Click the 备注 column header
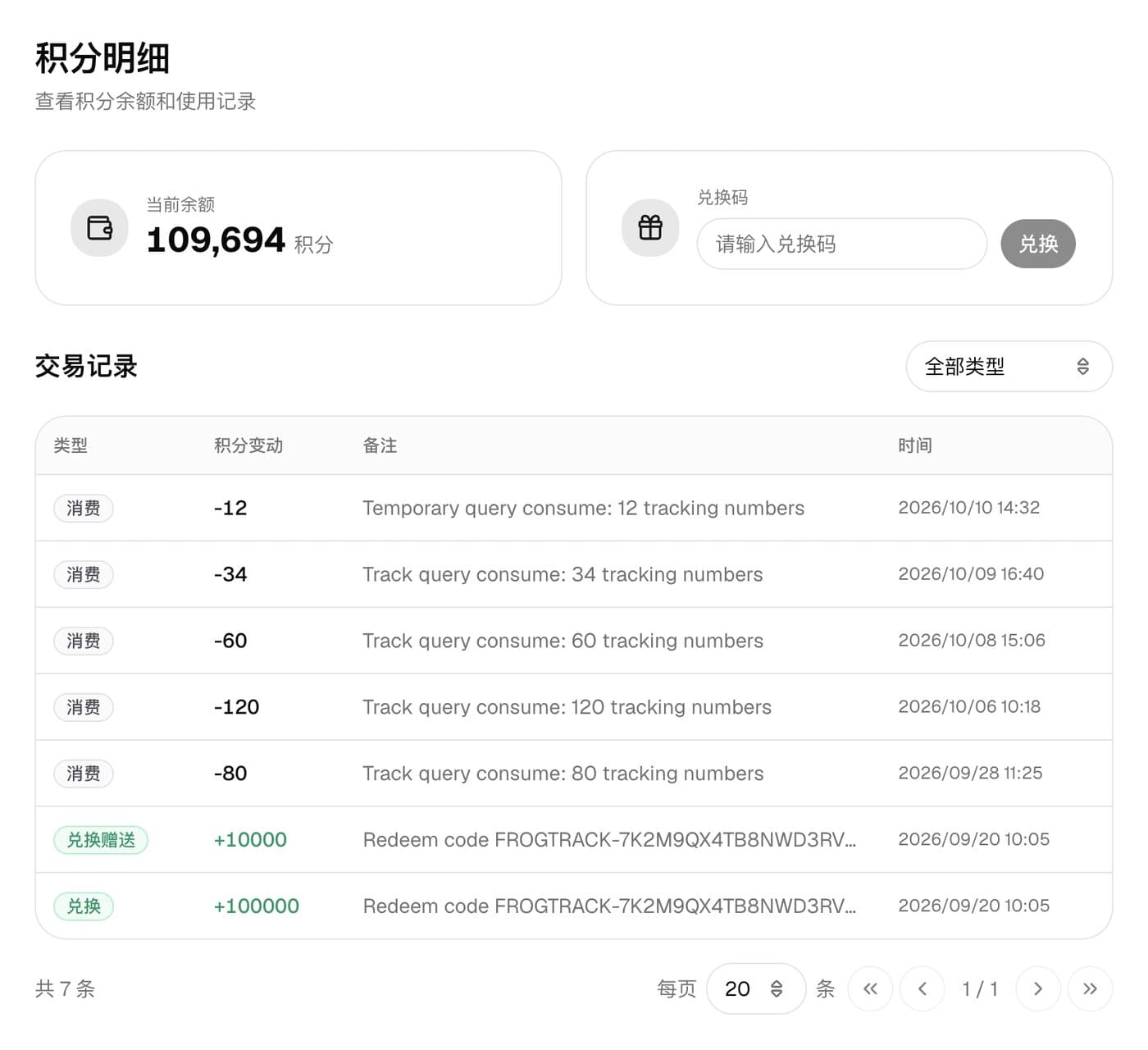This screenshot has height=1050, width=1148. pyautogui.click(x=380, y=445)
